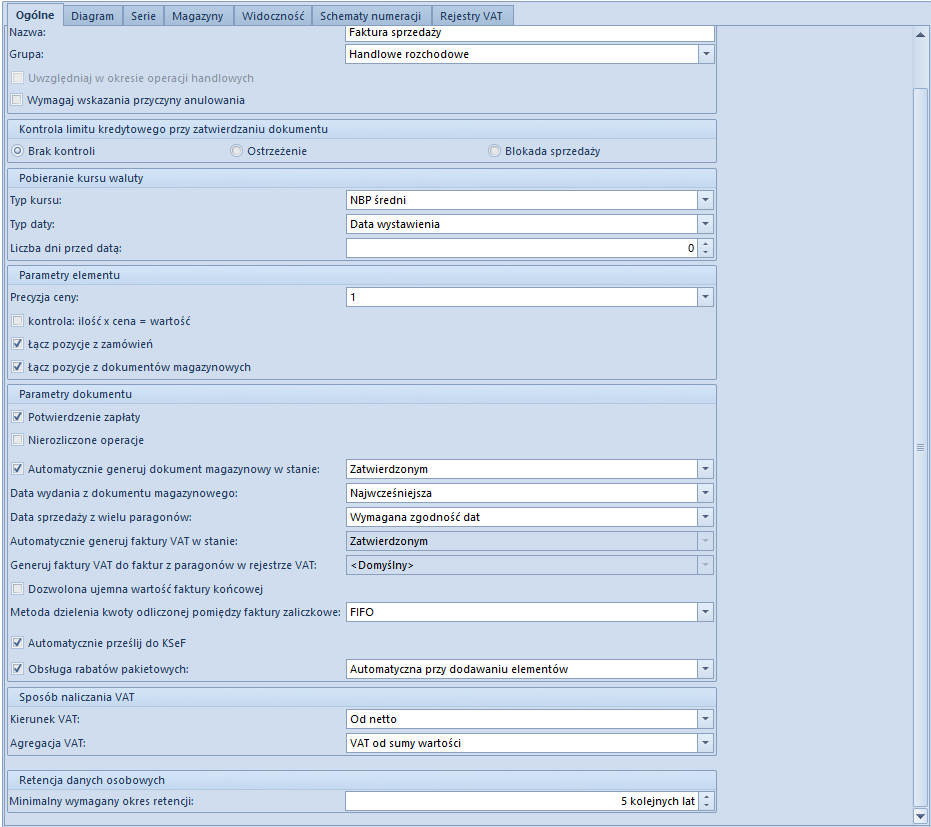Click the Nazwa text field

(530, 33)
